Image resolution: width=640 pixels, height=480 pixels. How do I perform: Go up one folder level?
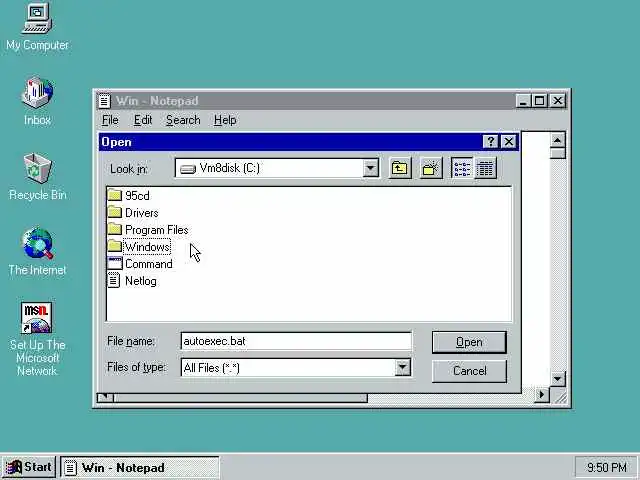[400, 168]
